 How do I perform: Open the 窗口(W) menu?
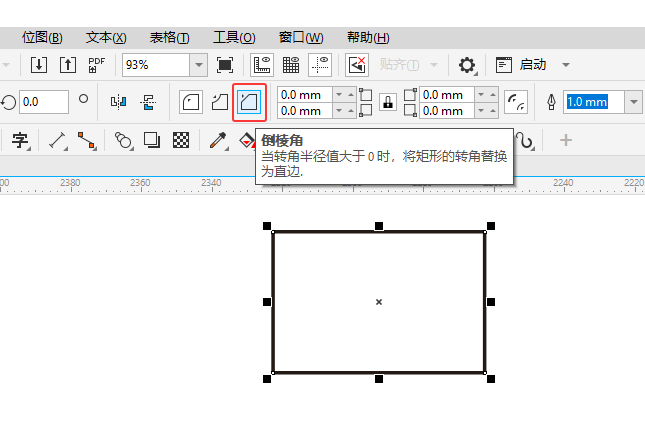(x=301, y=38)
